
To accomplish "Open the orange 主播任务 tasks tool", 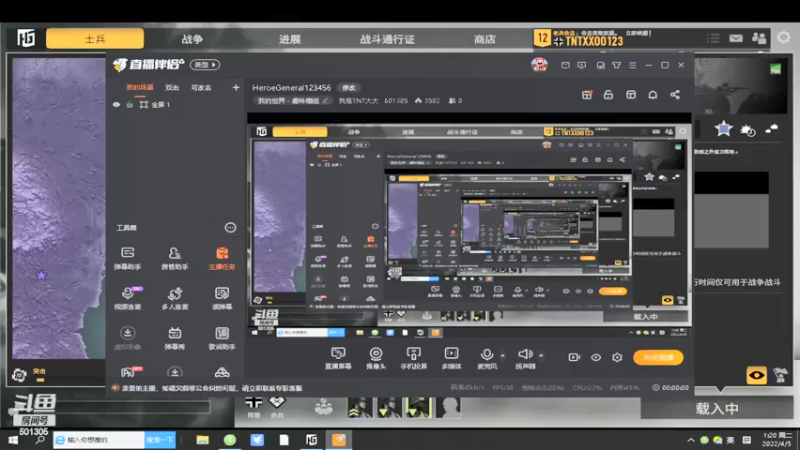I will [222, 258].
